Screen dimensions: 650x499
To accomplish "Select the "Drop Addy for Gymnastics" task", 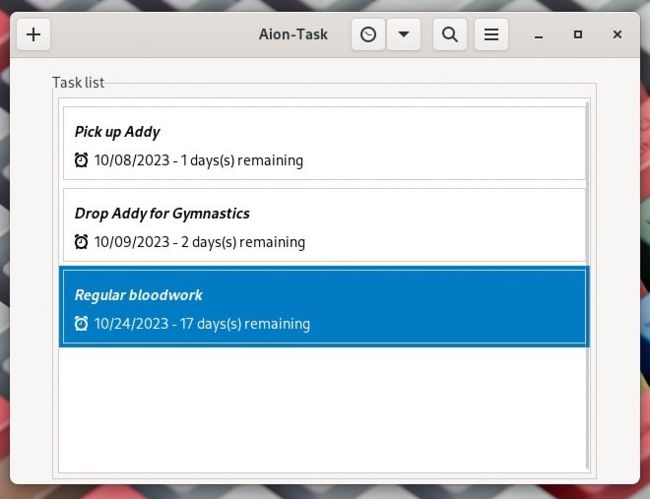I will [x=162, y=214].
